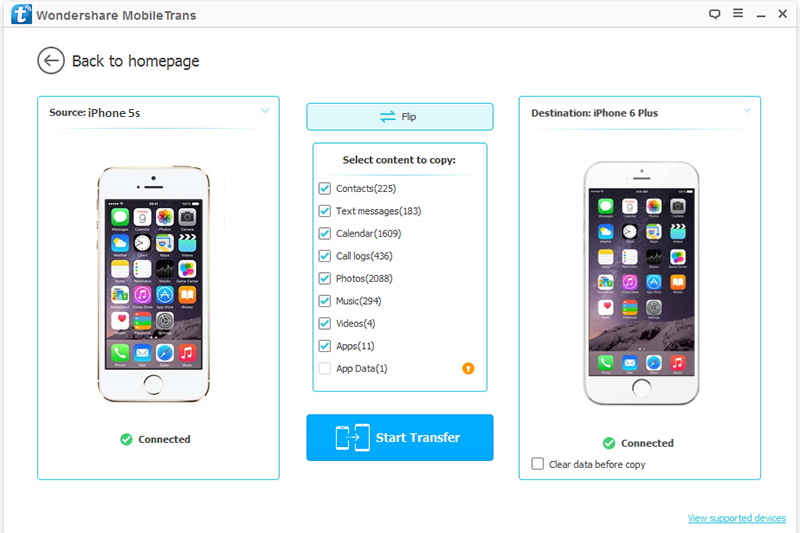Uncheck the Contacts(225) checkbox
The image size is (800, 533).
click(324, 189)
